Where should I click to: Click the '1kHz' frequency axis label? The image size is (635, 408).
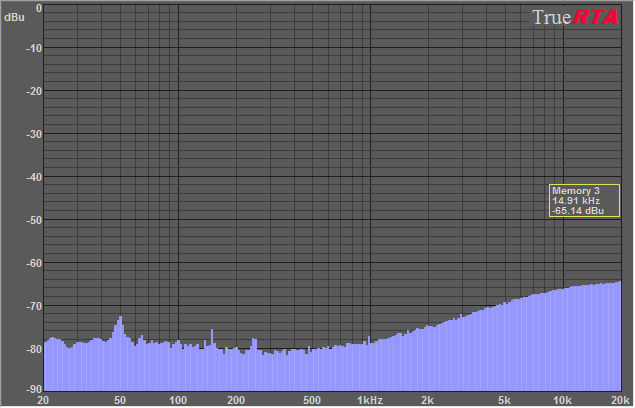[370, 401]
